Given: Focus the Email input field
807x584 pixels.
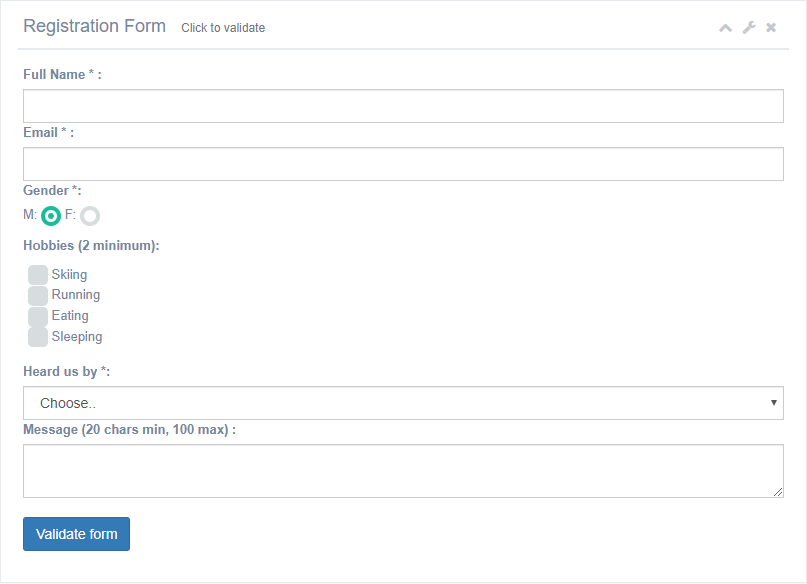Looking at the screenshot, I should tap(403, 164).
